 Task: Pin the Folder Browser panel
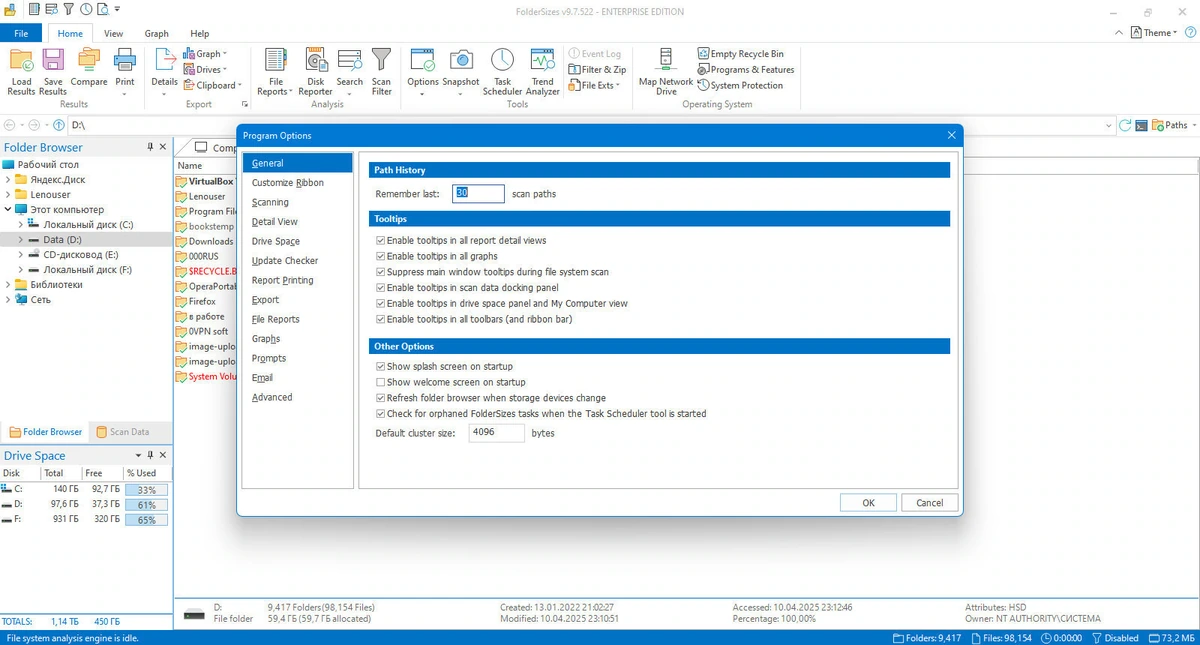click(x=150, y=147)
